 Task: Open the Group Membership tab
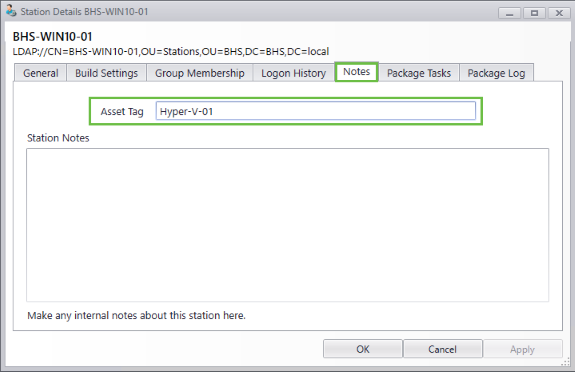pyautogui.click(x=199, y=73)
